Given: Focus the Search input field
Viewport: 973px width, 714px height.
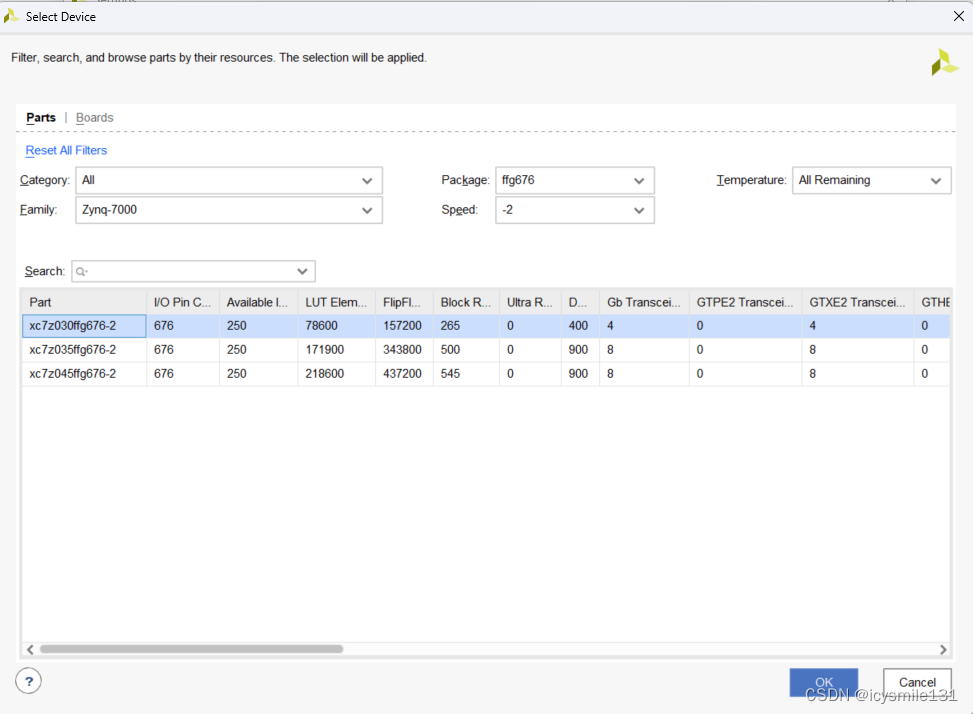Looking at the screenshot, I should (x=193, y=272).
